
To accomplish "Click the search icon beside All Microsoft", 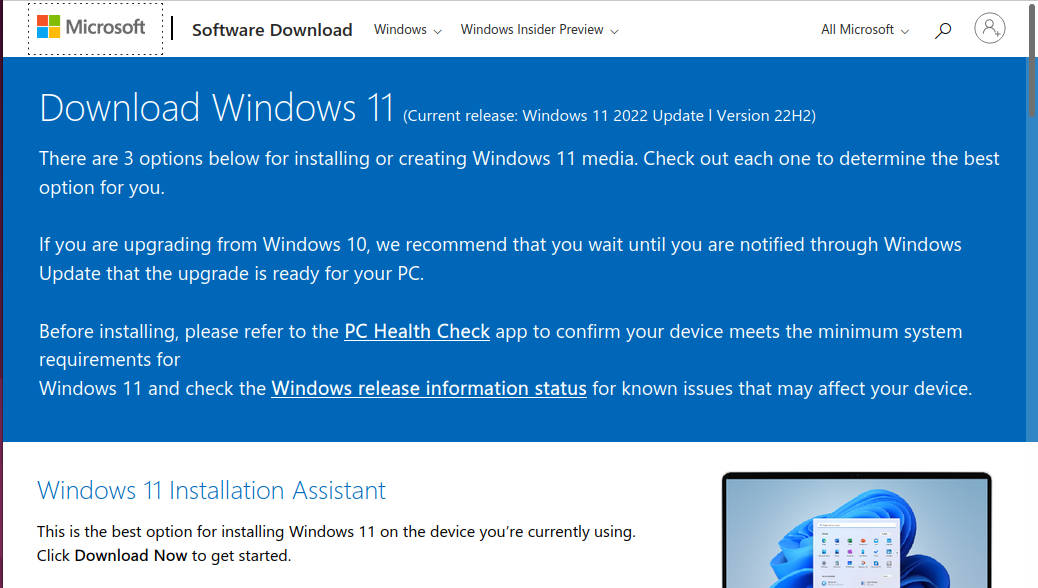I will coord(942,30).
